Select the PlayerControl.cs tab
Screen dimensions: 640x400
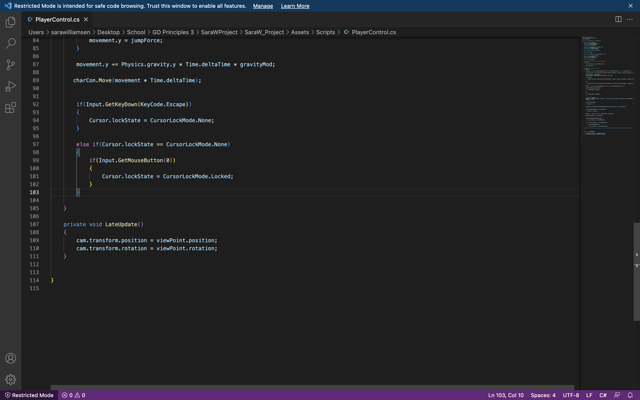[56, 19]
